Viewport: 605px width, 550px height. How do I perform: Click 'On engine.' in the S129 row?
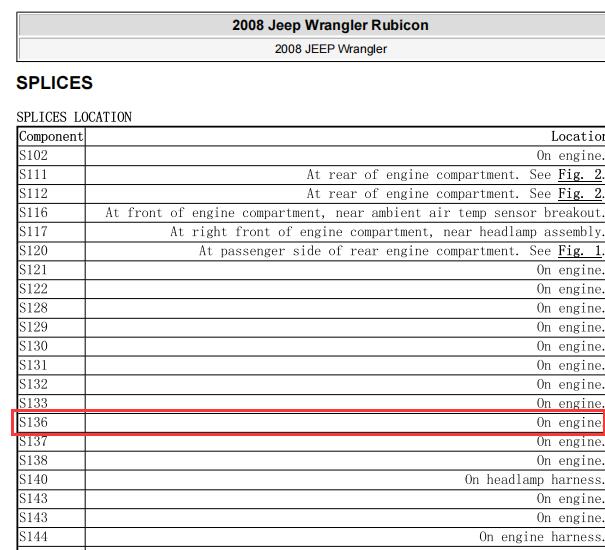pyautogui.click(x=570, y=328)
